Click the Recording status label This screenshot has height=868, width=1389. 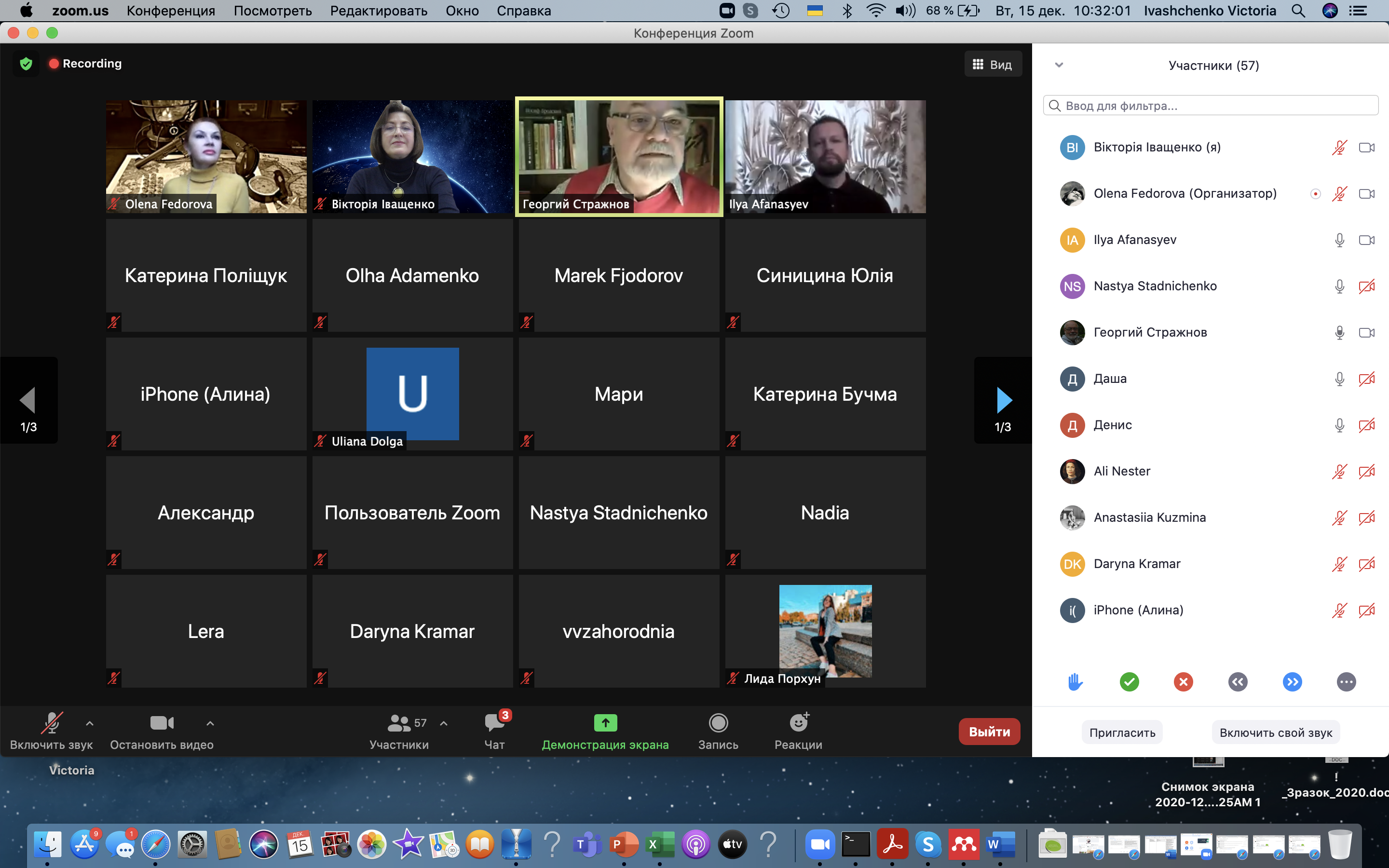point(92,64)
